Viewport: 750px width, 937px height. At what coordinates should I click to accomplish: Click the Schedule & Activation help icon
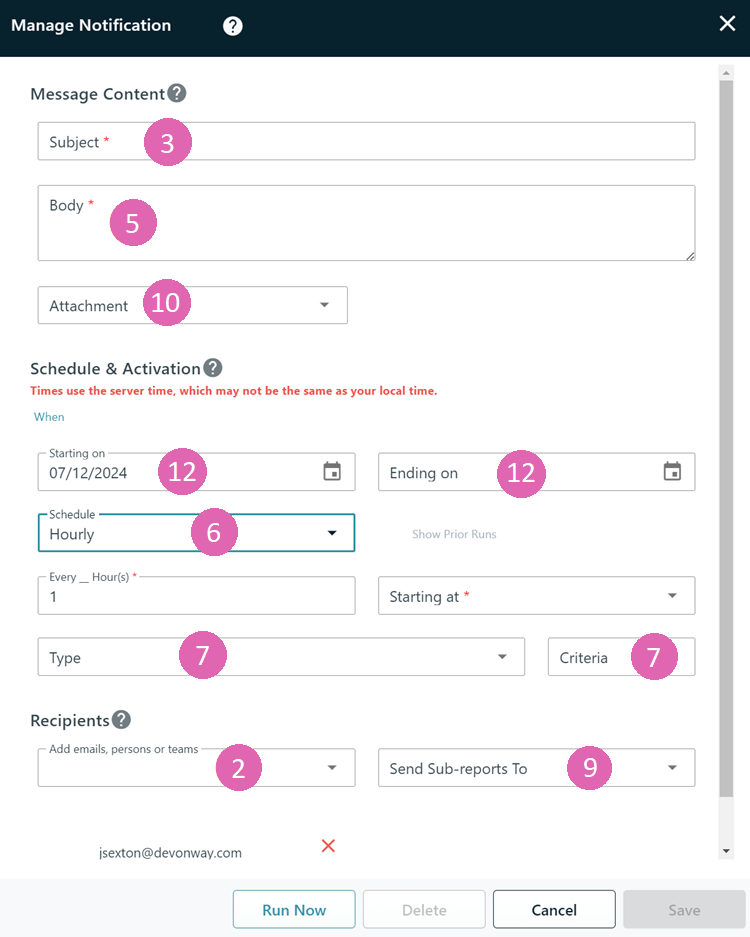coord(213,368)
